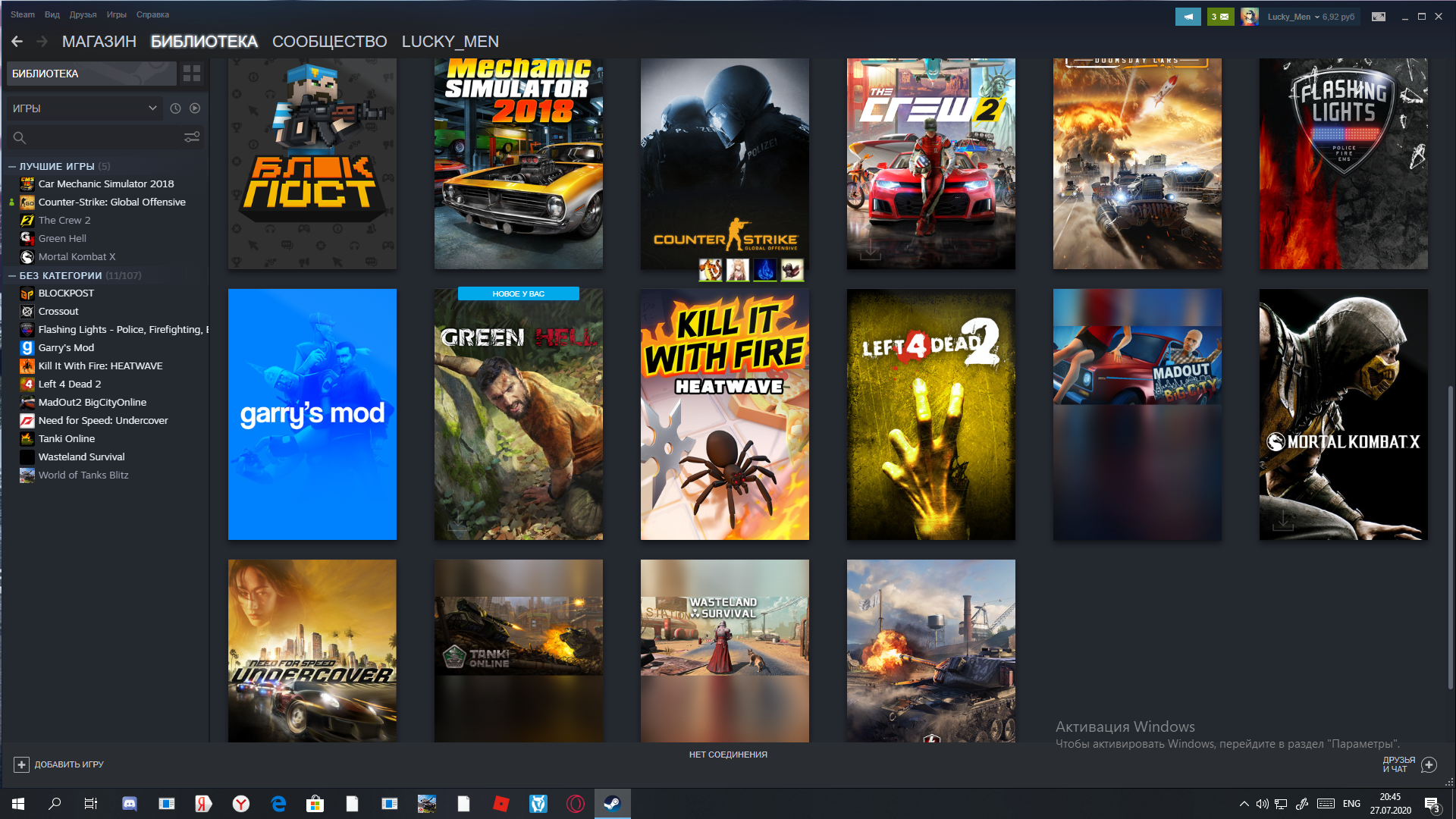Open Friends and Chat plus icon
Image resolution: width=1456 pixels, height=819 pixels.
[x=1429, y=764]
